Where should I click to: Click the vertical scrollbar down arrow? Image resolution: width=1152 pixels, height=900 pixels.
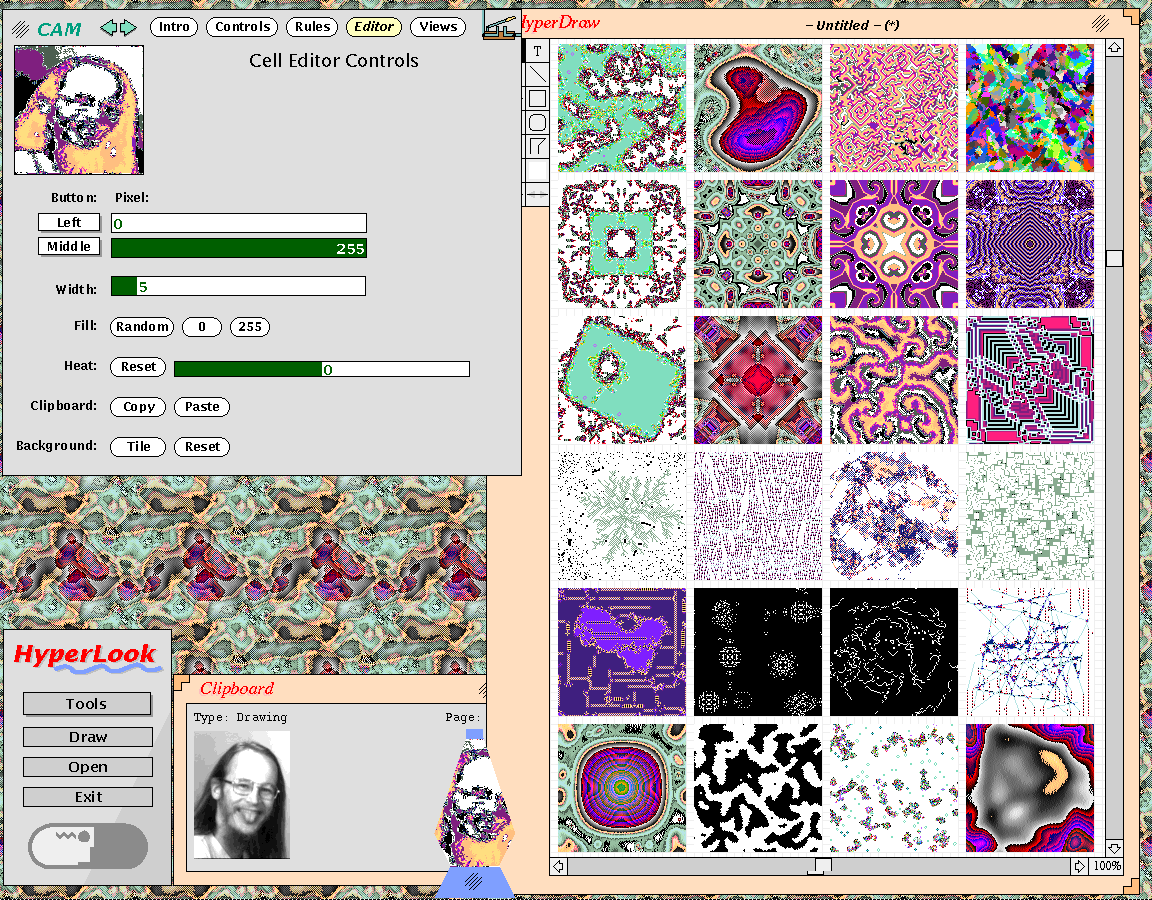[1115, 846]
